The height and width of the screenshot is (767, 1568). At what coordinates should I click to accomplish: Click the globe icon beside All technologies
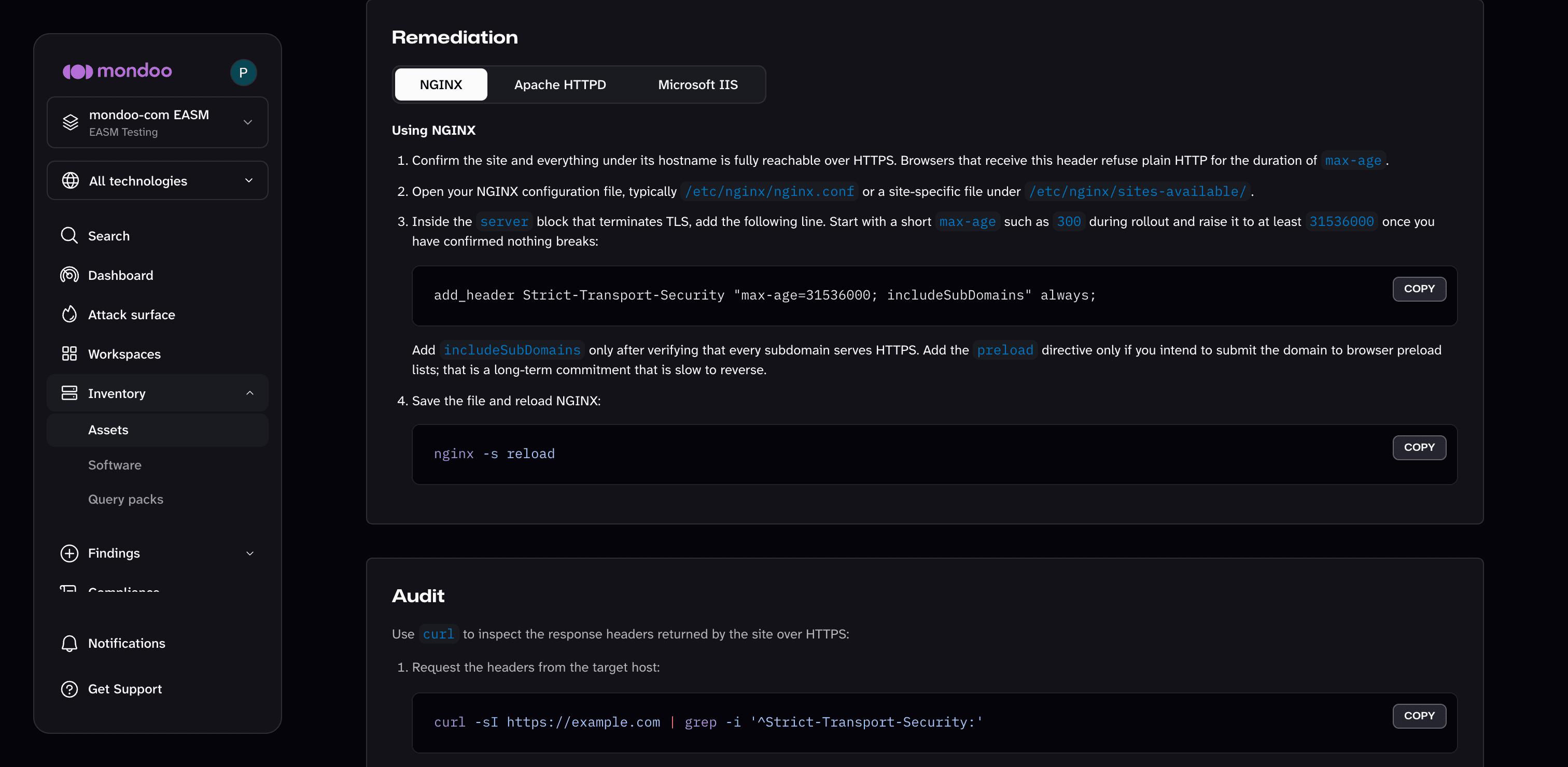point(71,181)
